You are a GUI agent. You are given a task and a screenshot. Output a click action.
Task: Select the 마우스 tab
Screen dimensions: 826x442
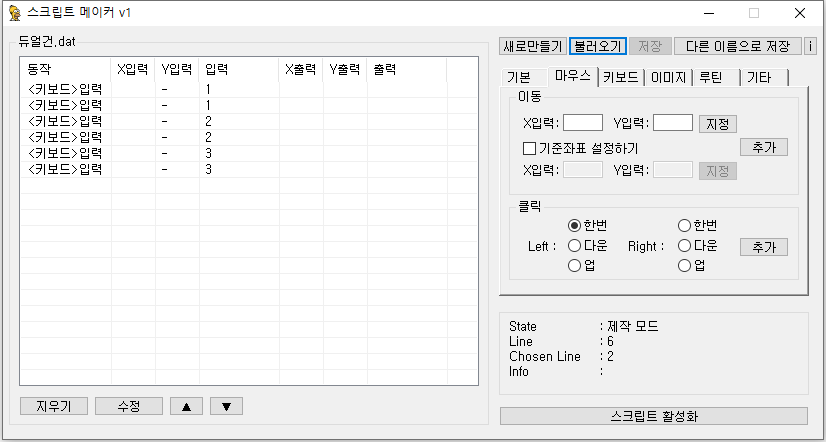[573, 76]
